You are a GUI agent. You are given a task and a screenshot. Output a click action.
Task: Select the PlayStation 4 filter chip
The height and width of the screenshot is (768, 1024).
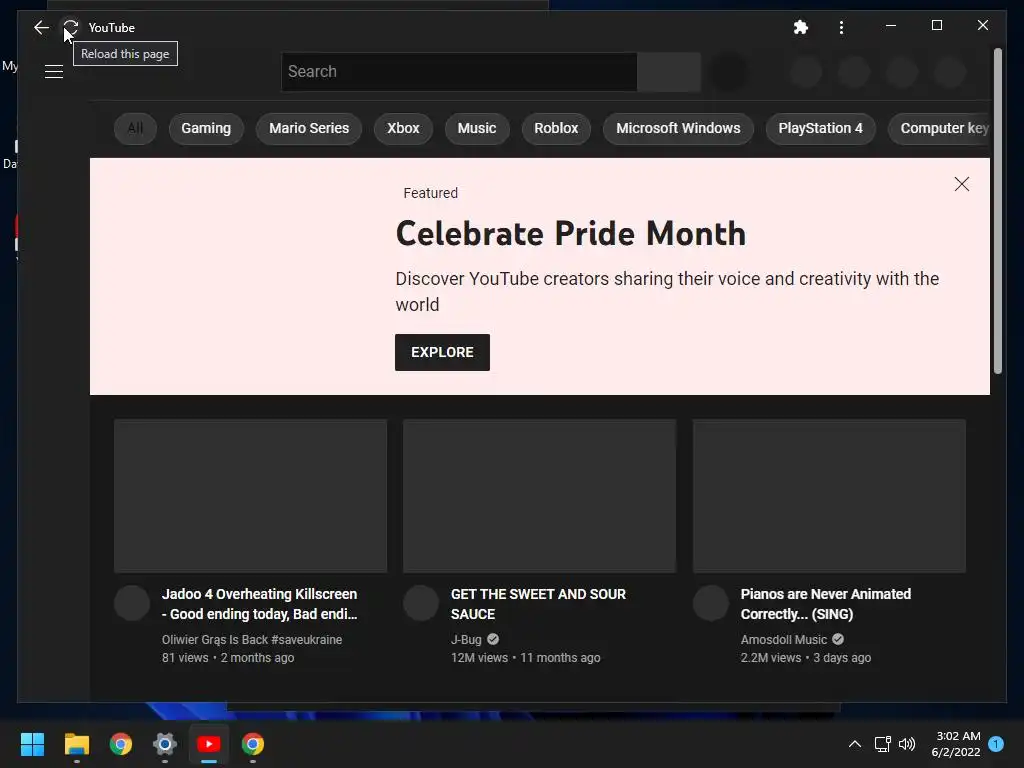tap(820, 128)
